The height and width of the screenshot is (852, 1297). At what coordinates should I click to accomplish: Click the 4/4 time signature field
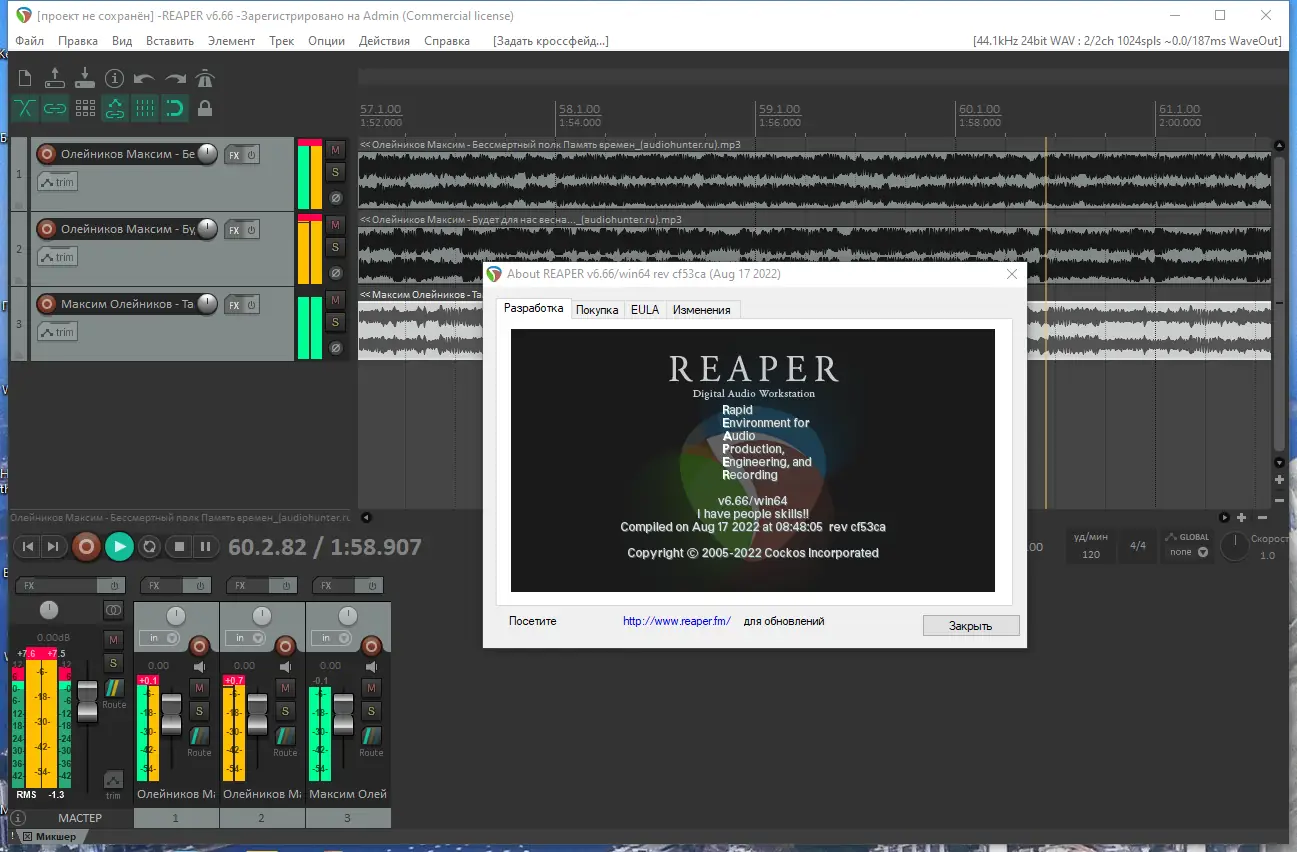[x=1138, y=546]
